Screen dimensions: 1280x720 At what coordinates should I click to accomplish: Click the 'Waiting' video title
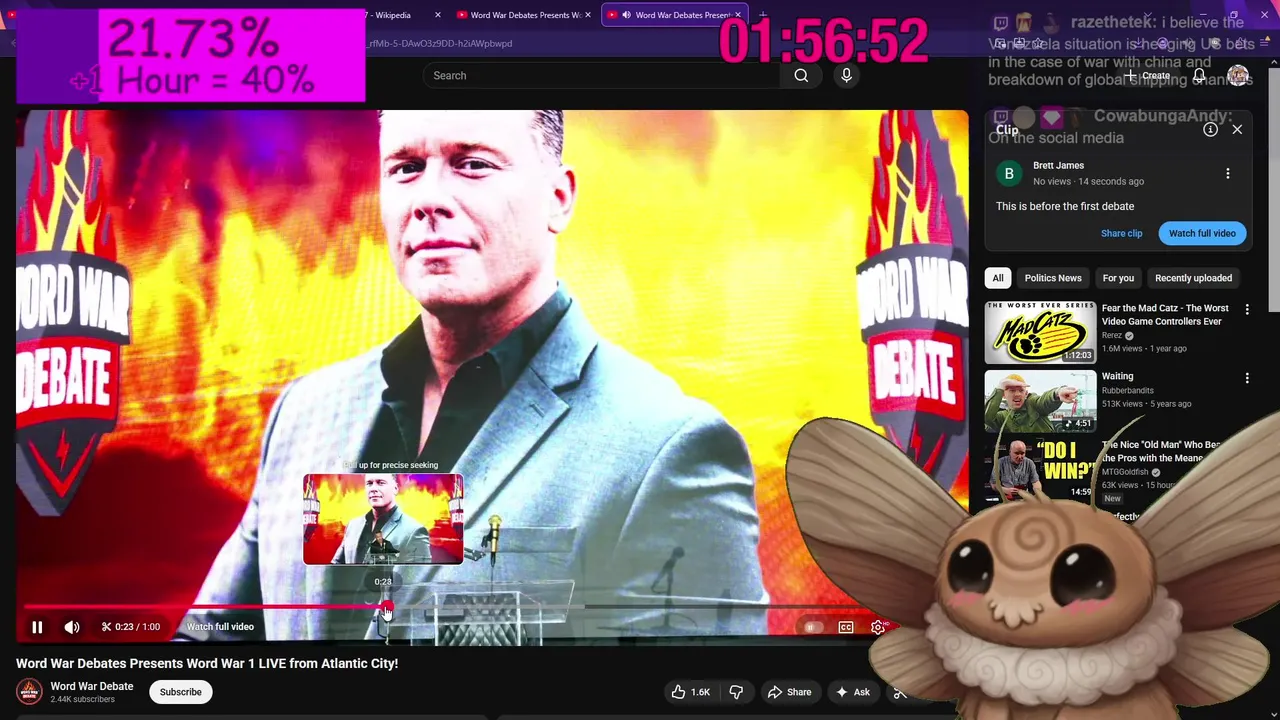(1117, 377)
